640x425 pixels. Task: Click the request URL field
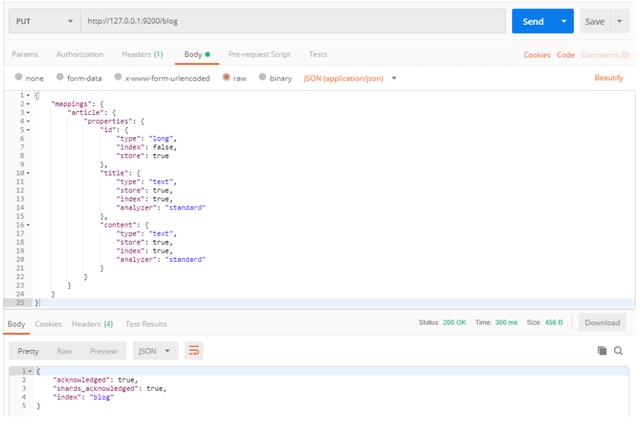[293, 21]
